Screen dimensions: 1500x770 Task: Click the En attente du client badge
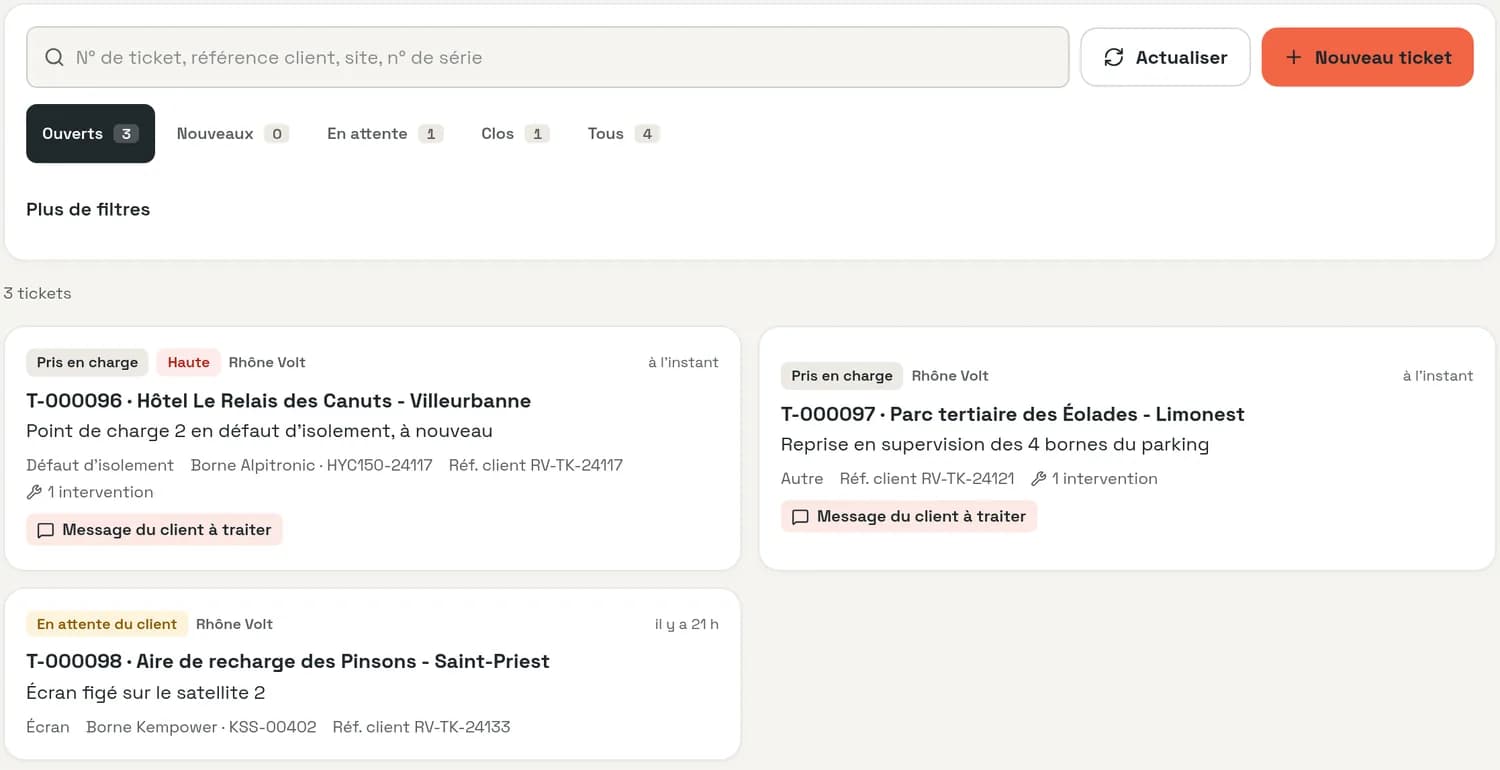click(x=107, y=624)
